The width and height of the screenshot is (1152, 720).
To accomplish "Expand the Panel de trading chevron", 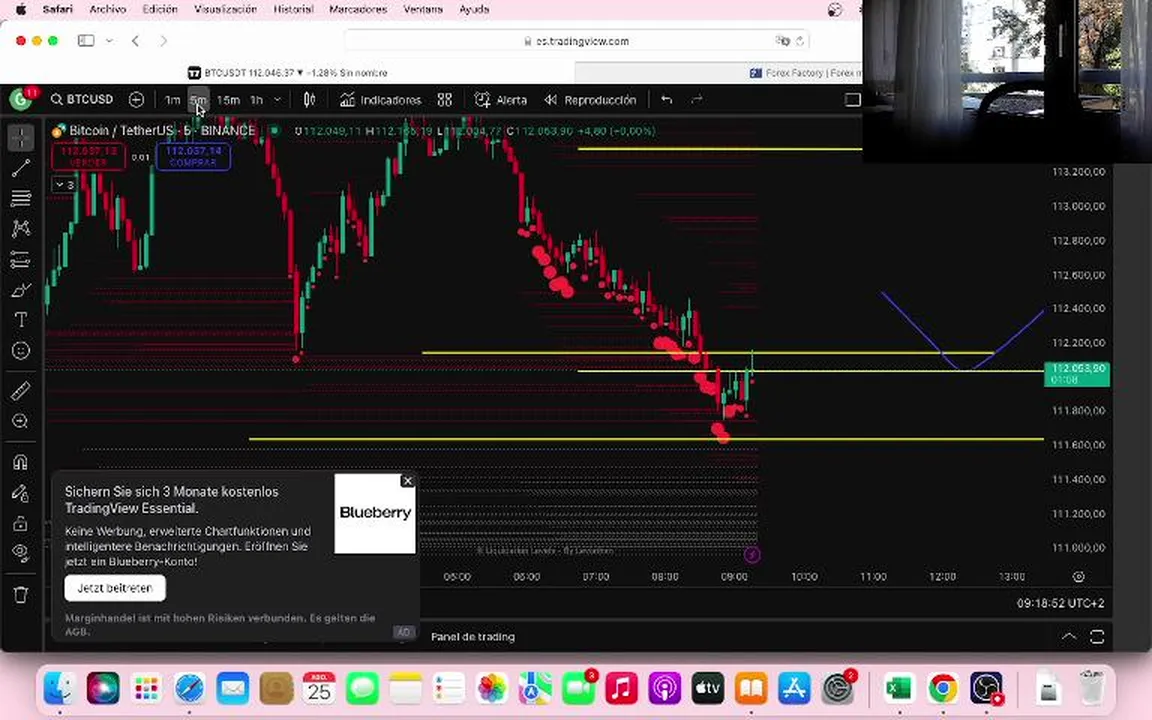I will pyautogui.click(x=1069, y=637).
